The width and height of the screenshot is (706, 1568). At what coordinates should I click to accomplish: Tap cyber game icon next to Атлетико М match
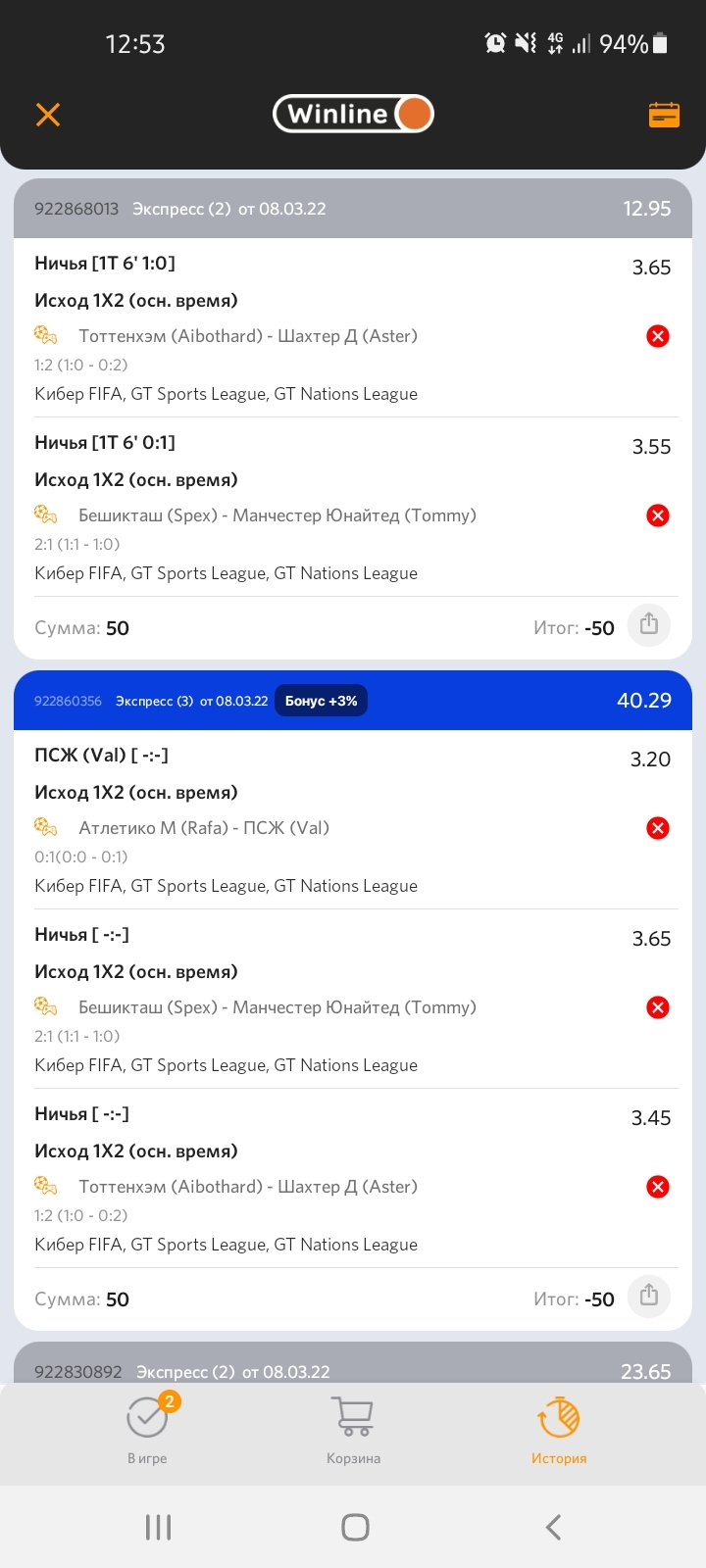pos(46,827)
